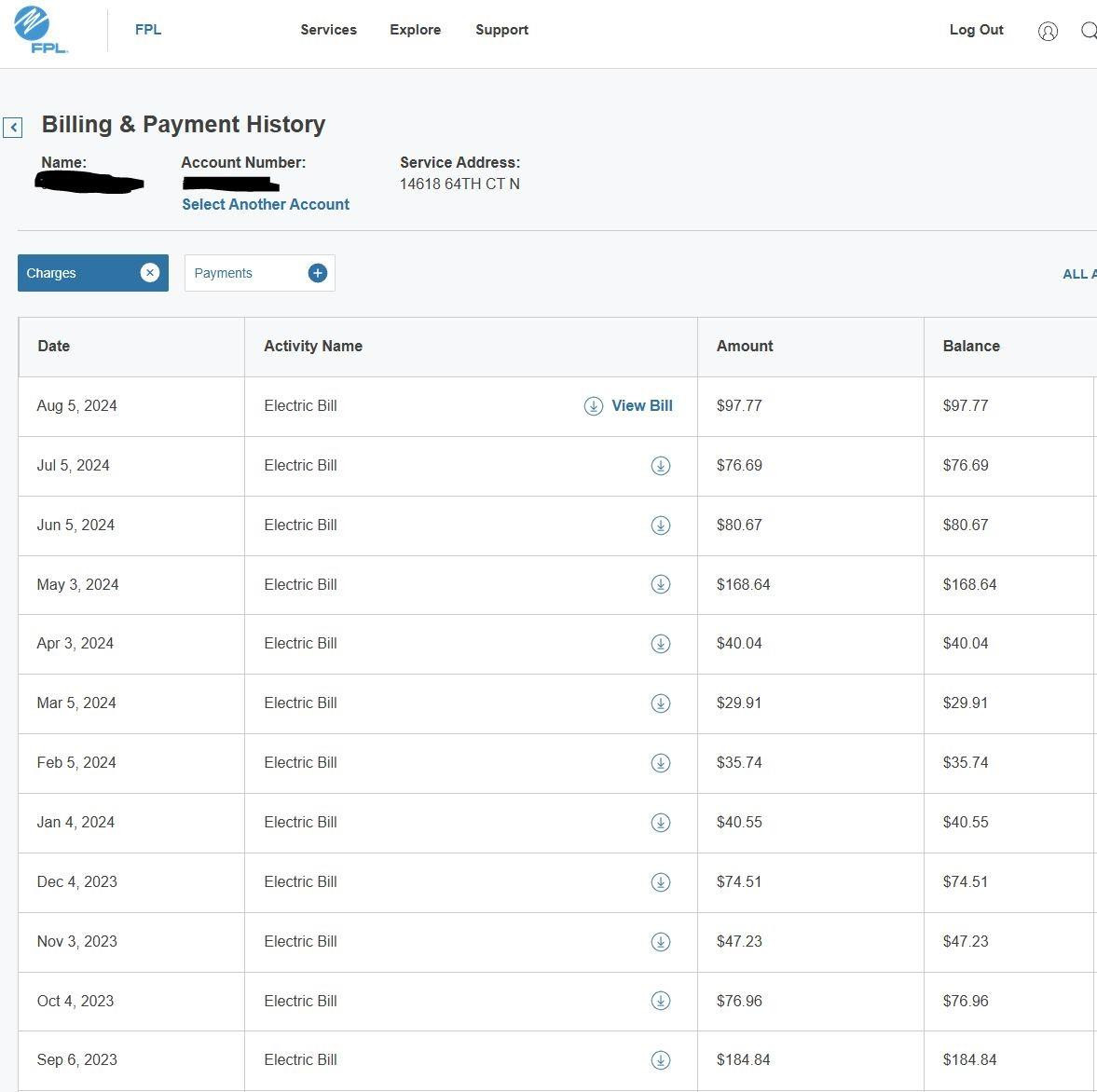Image resolution: width=1097 pixels, height=1092 pixels.
Task: Download the Sep 6, 2023 electric bill
Action: 661,1059
